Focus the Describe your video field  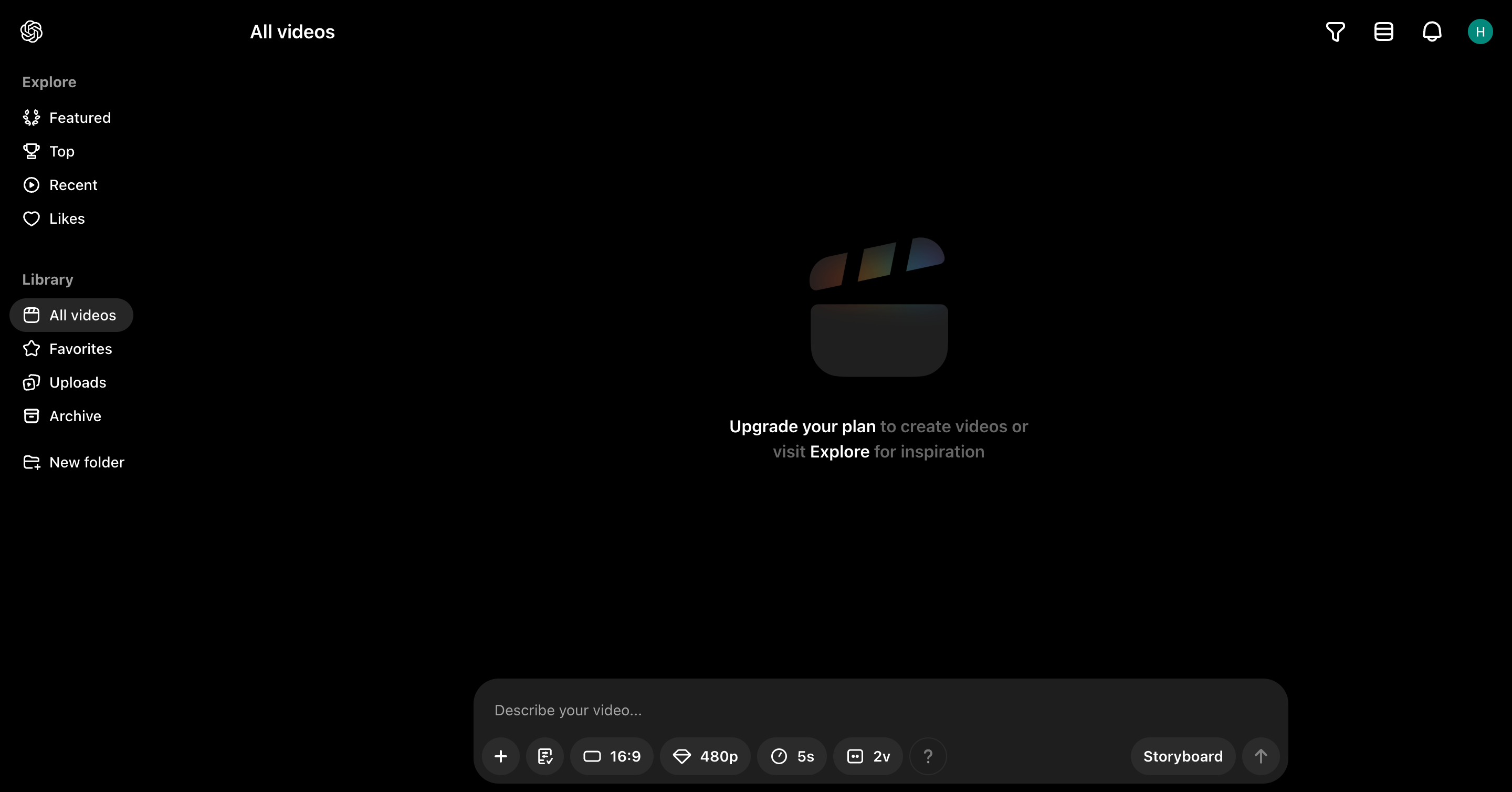tap(880, 710)
